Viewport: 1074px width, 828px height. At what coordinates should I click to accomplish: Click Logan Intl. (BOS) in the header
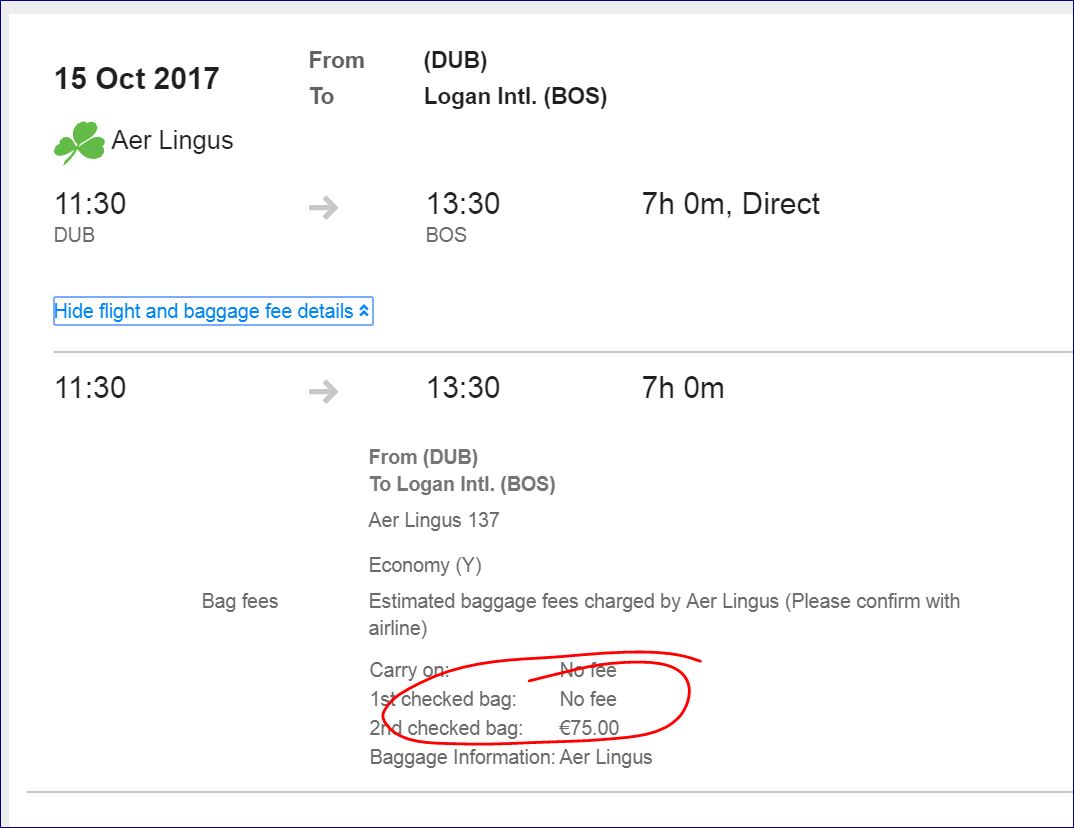coord(515,97)
